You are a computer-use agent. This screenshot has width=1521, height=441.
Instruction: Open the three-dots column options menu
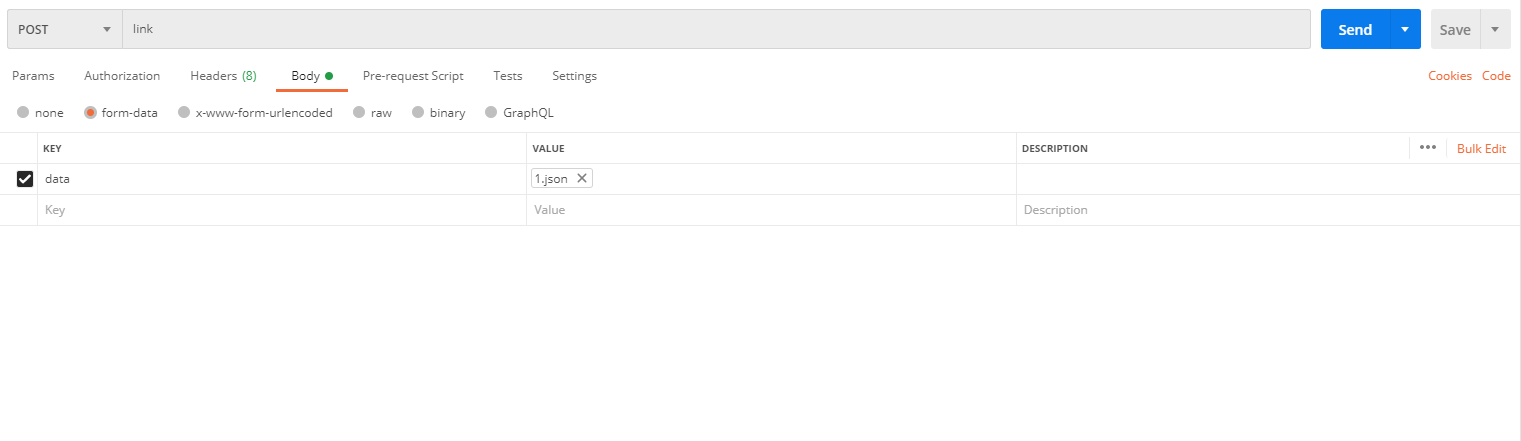(x=1427, y=148)
